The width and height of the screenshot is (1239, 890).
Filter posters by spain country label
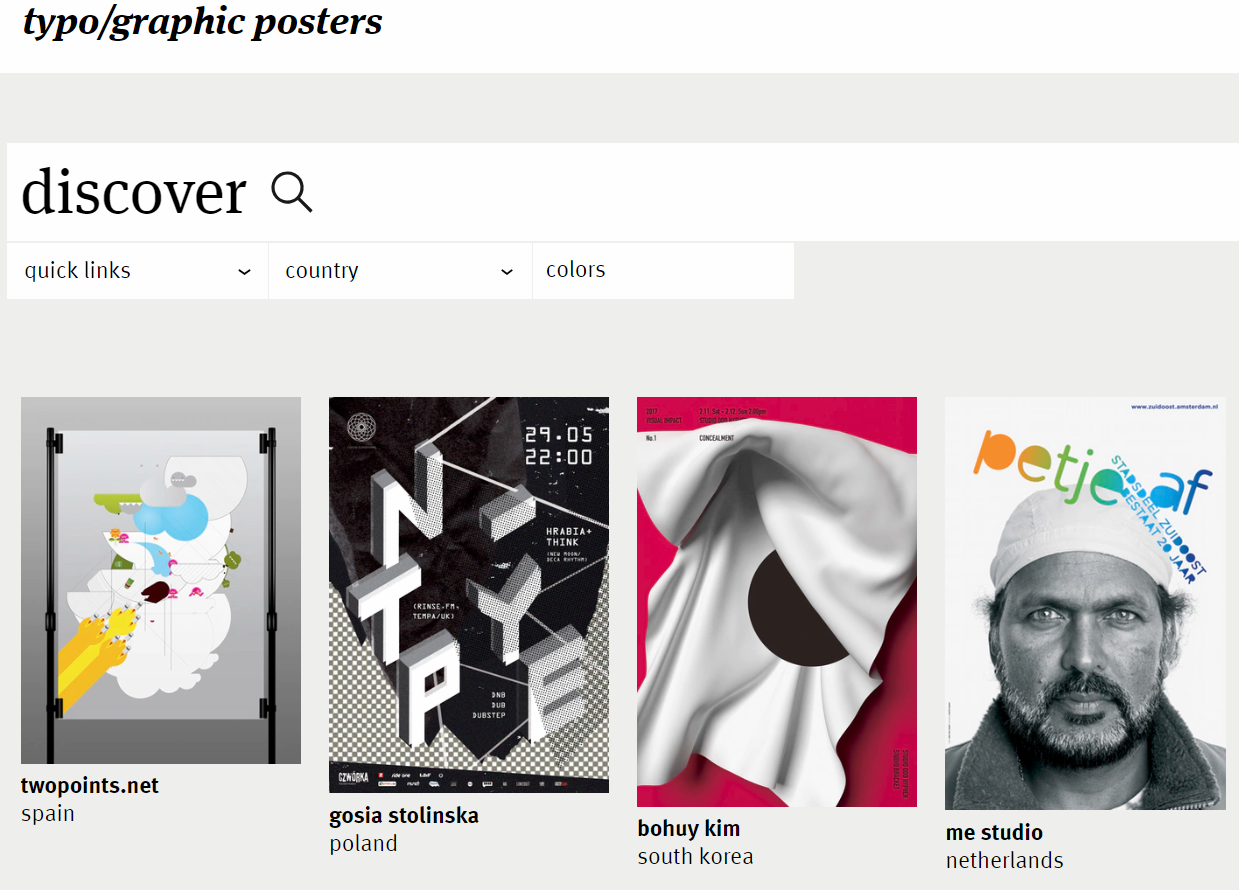(x=48, y=813)
